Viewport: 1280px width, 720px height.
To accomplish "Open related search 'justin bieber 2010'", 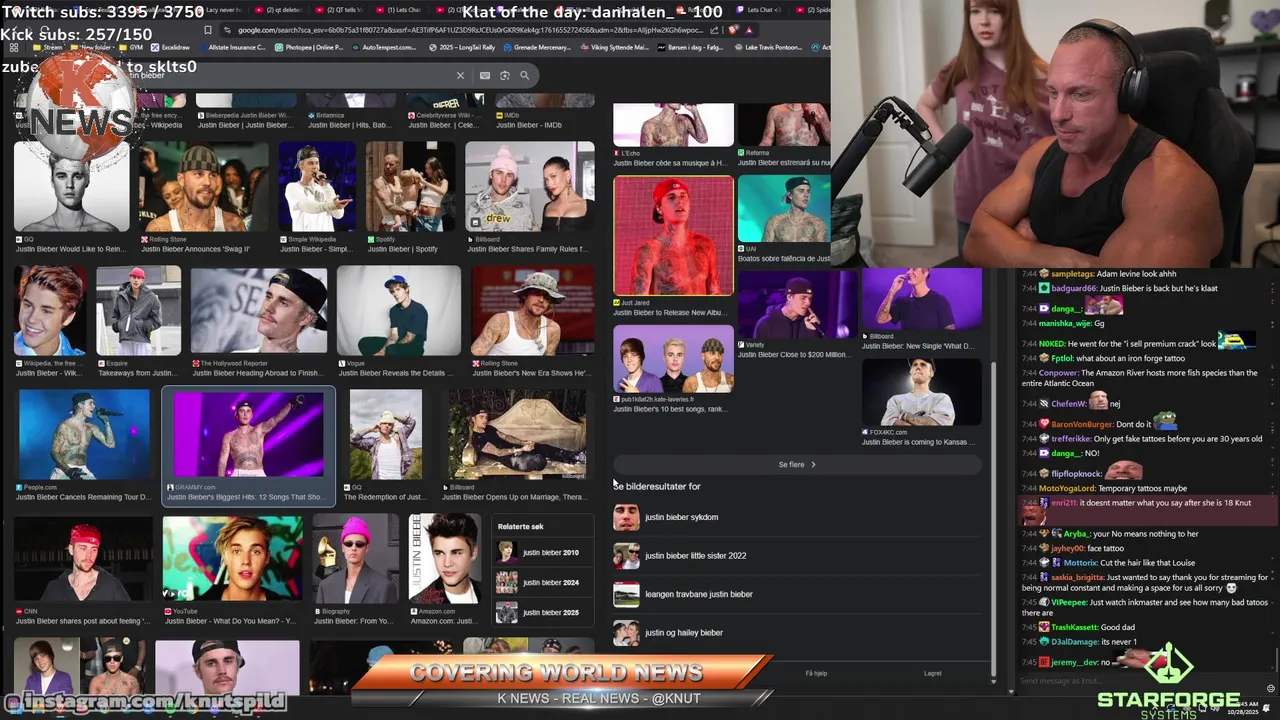I will 544,553.
